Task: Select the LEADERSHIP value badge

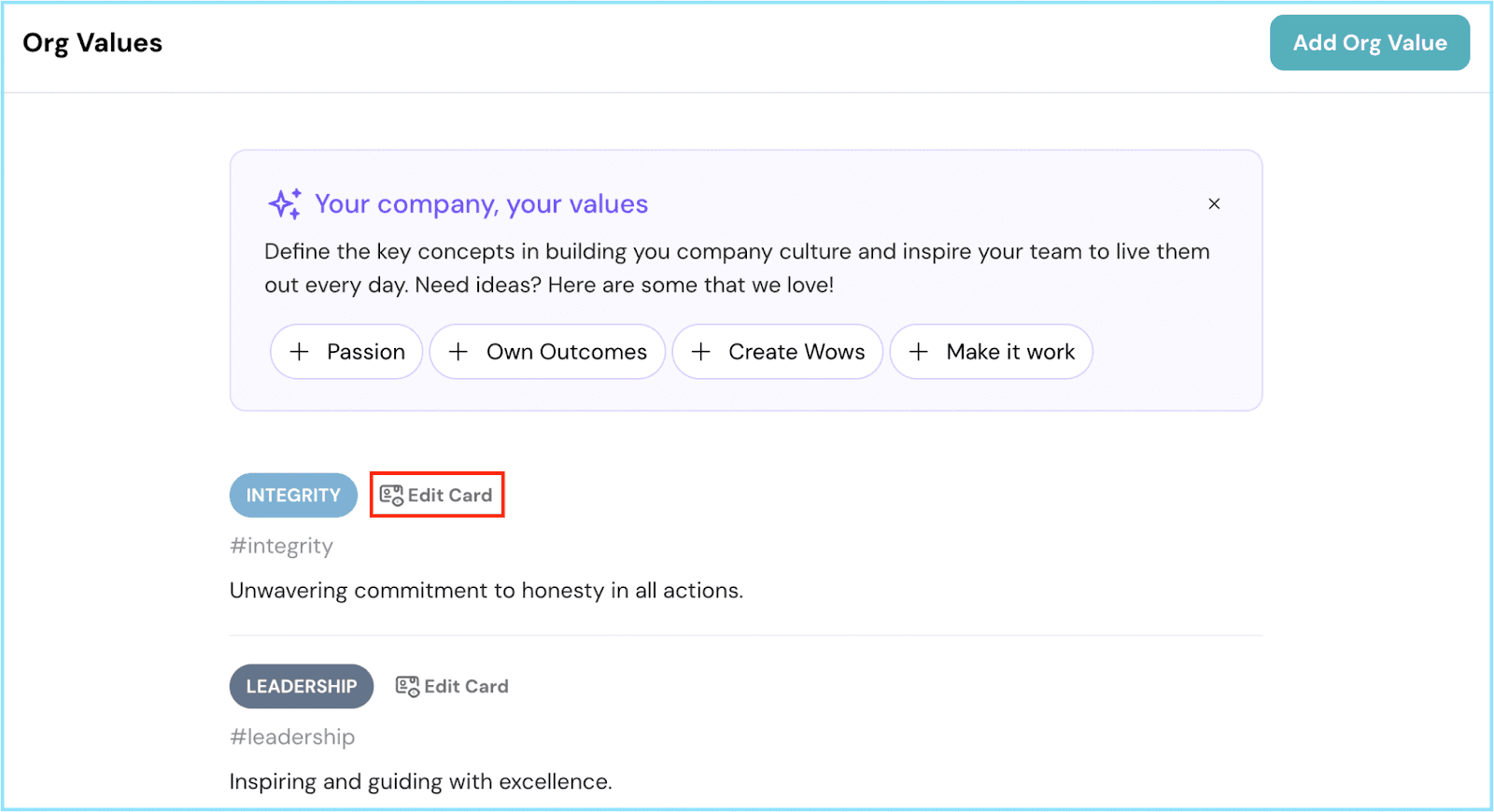Action: click(x=302, y=687)
